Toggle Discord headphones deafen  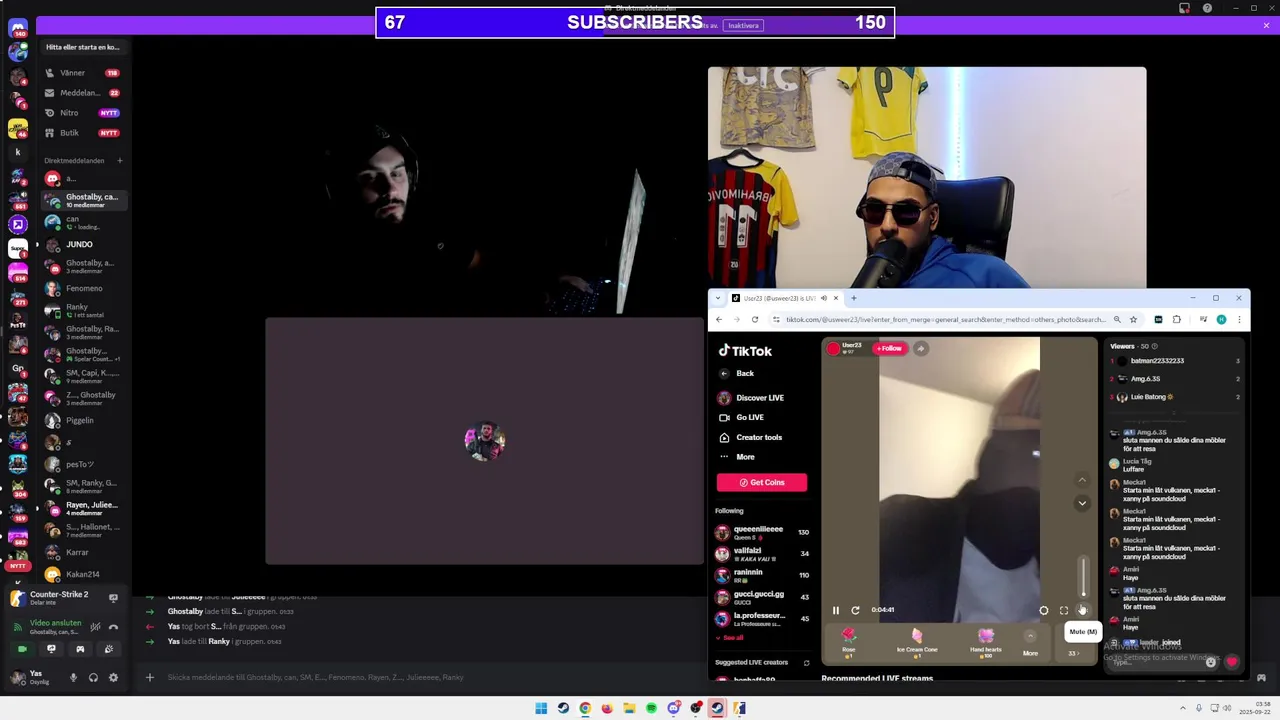(x=93, y=677)
